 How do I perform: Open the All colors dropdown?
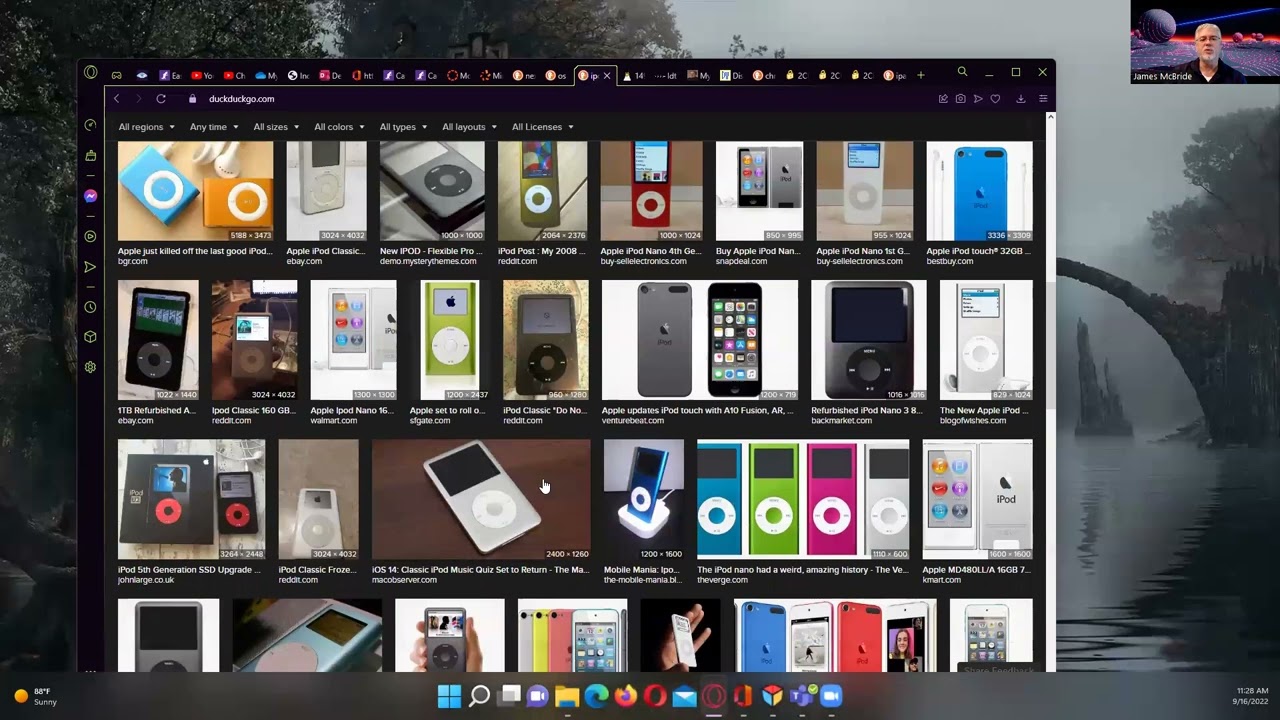(339, 127)
